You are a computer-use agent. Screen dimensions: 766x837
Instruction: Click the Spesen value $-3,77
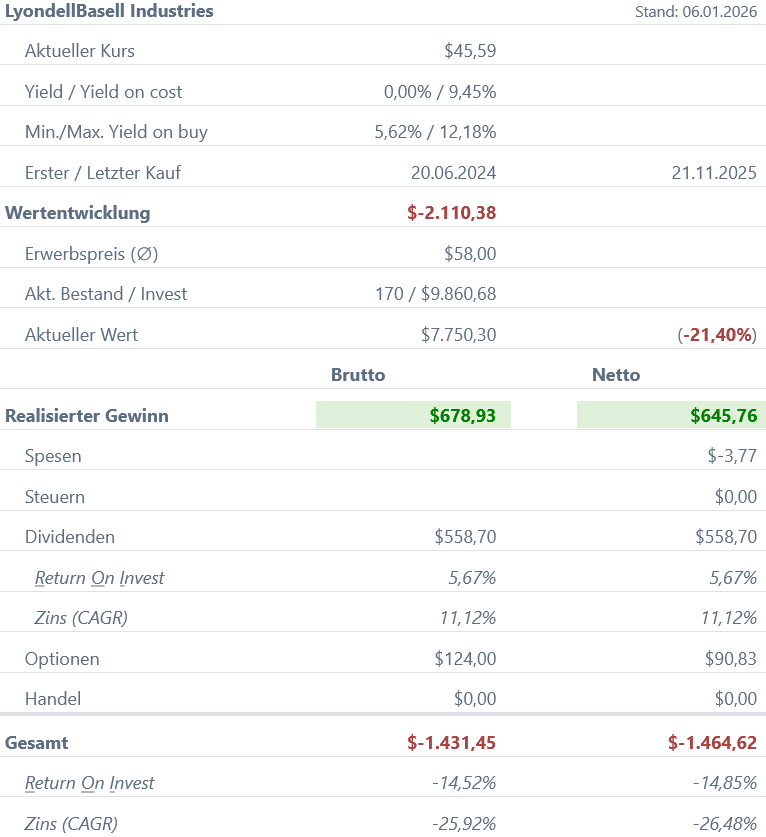pos(732,456)
